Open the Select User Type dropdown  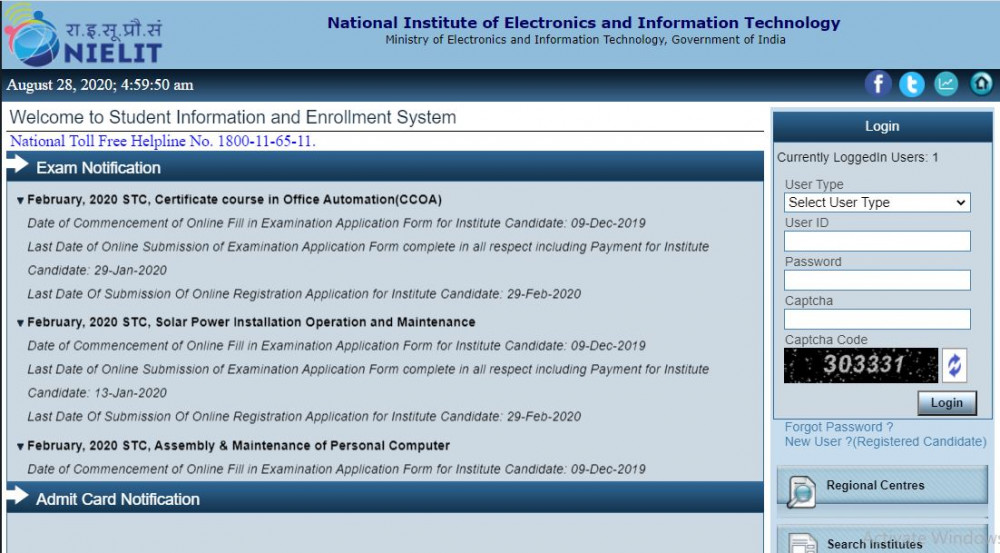tap(877, 203)
